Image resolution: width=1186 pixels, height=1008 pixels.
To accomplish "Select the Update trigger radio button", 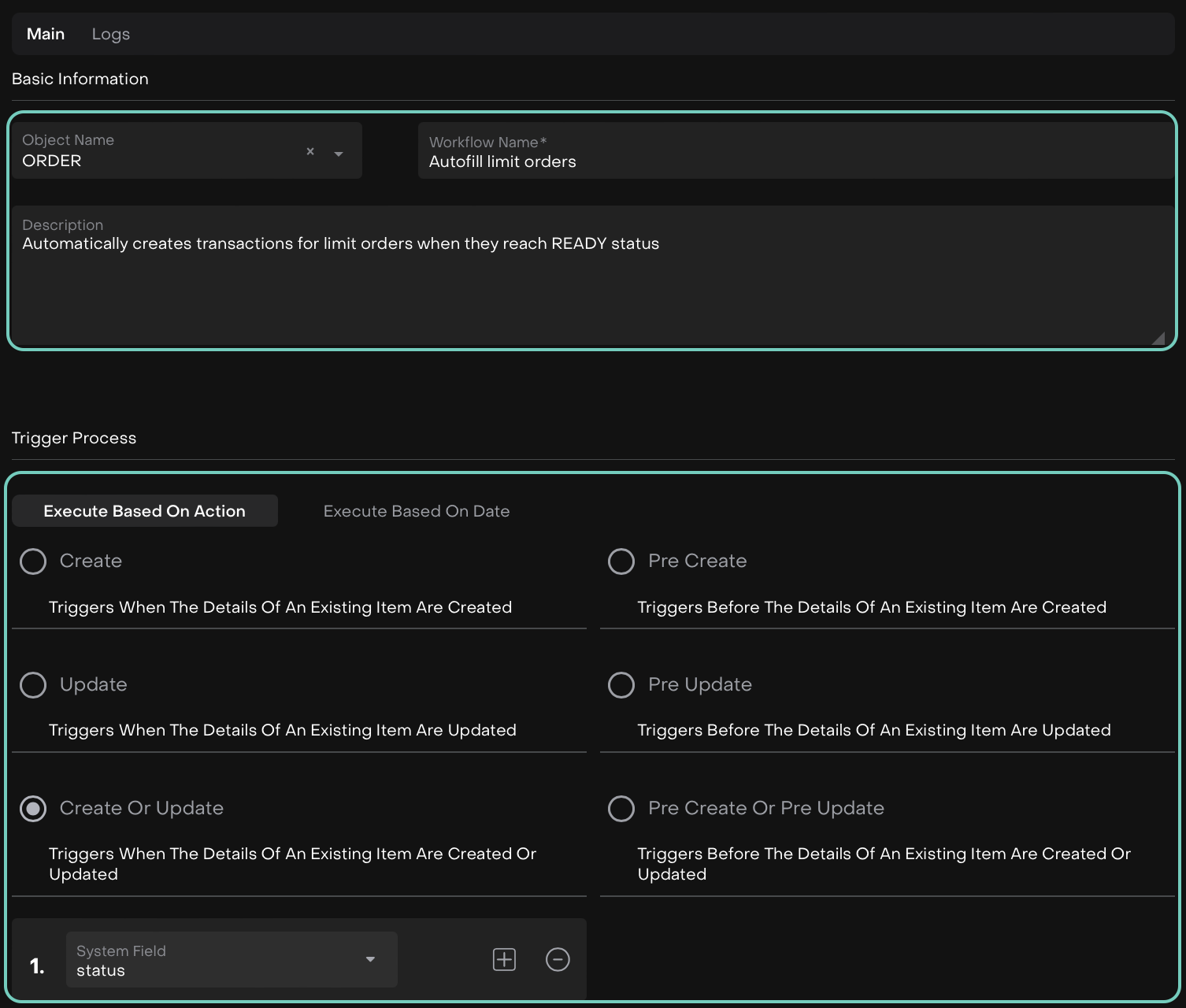I will click(33, 685).
